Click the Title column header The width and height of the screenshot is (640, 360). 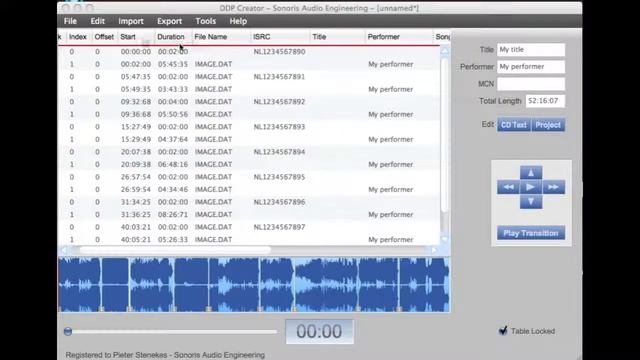[x=337, y=37]
